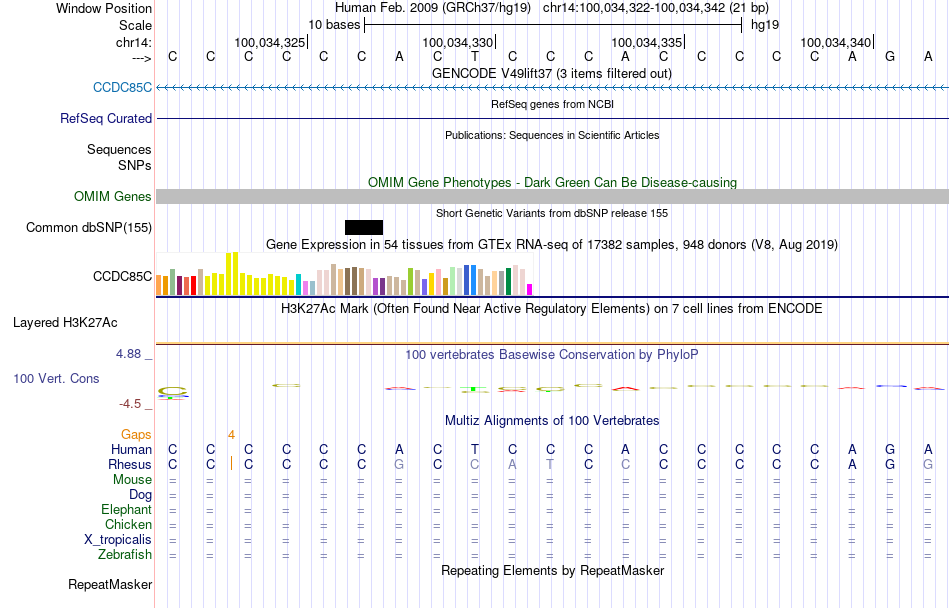
Task: Click the Sequences publications label
Action: click(119, 150)
